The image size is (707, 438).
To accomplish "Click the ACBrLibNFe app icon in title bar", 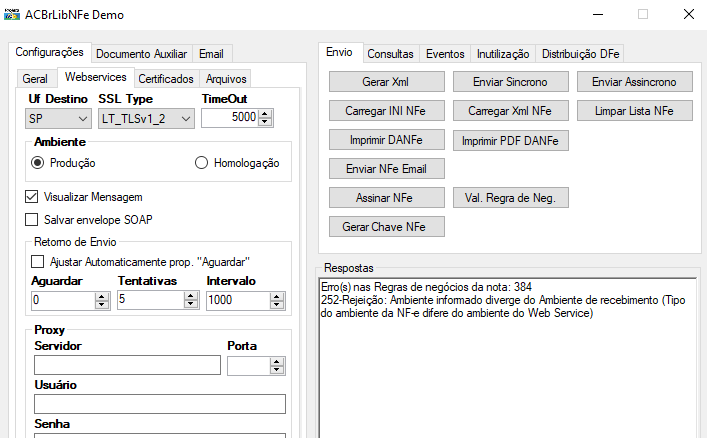I will (x=11, y=14).
